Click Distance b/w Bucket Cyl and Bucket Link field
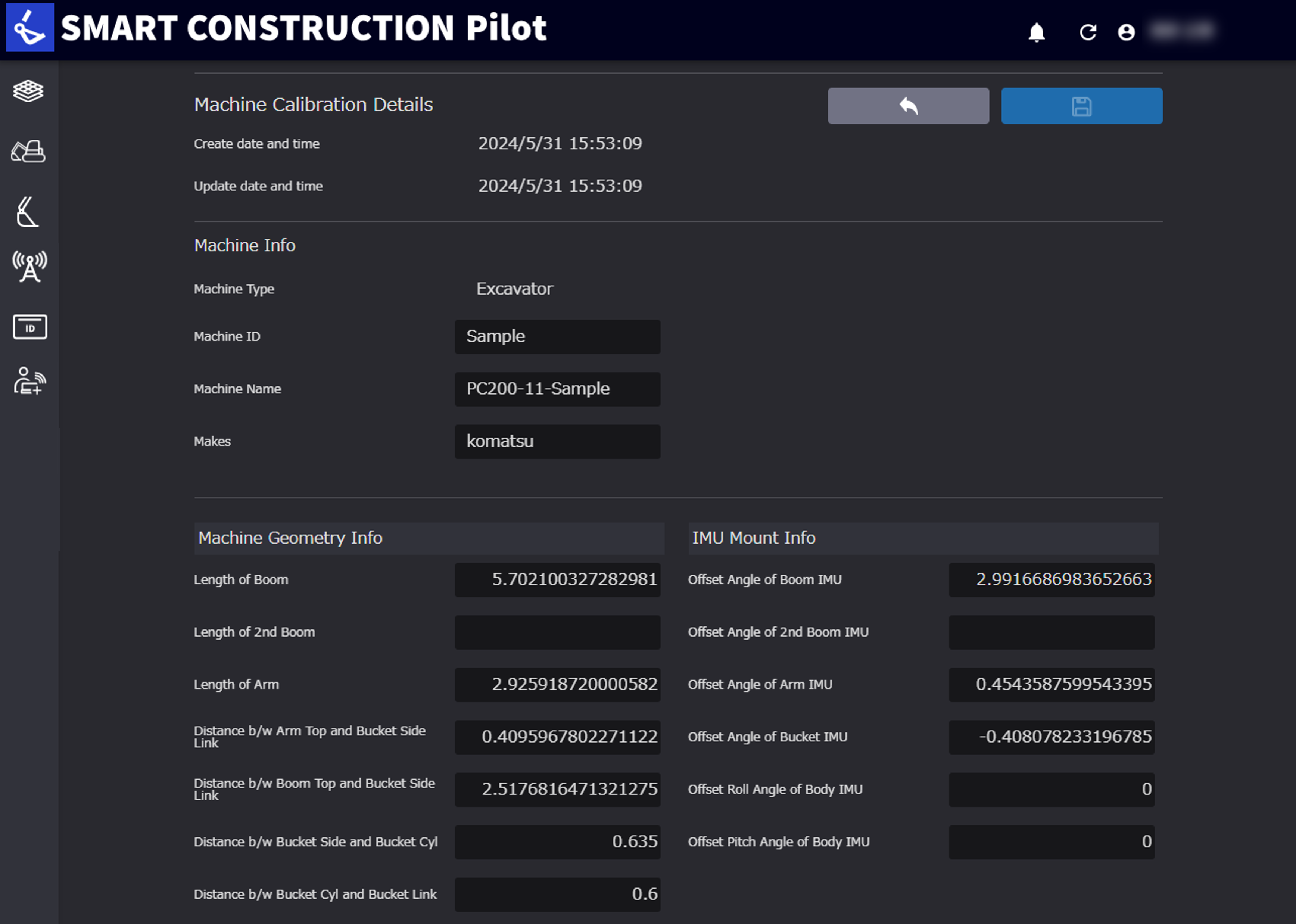Image resolution: width=1296 pixels, height=924 pixels. coord(557,895)
